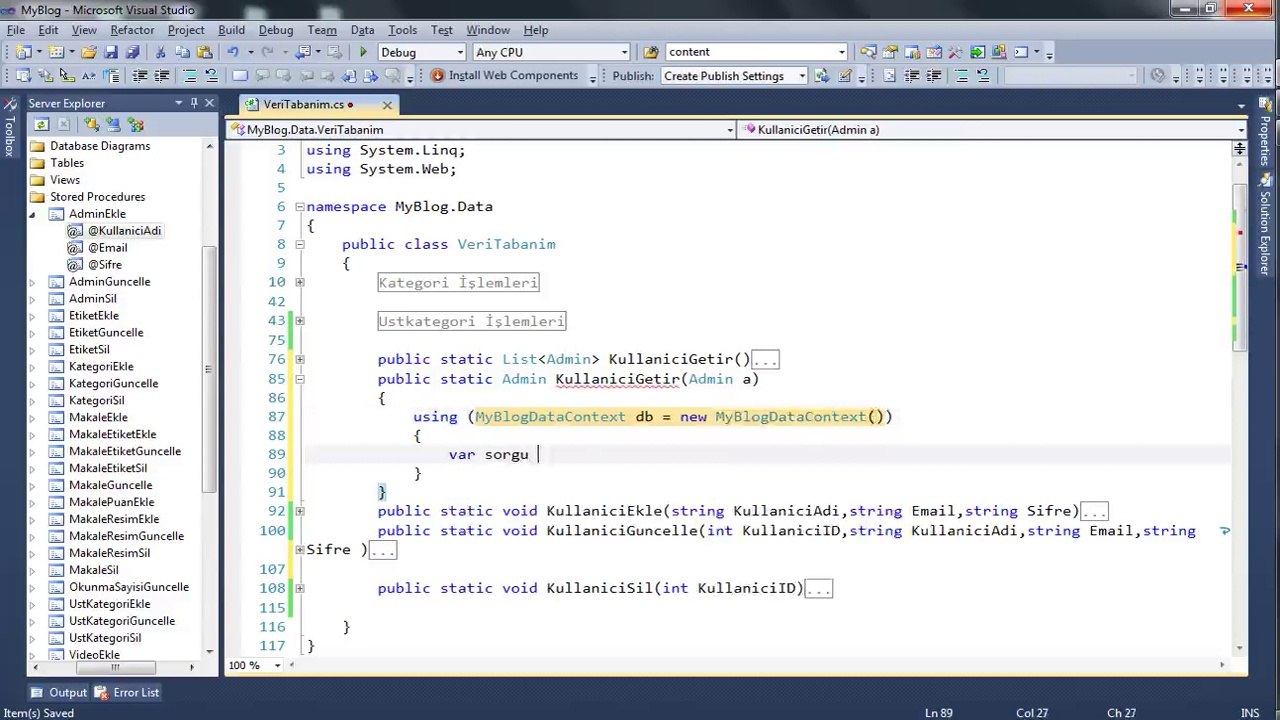Pin the Server Explorer panel with auto hide icon
Screen dimensions: 1280x720
194,103
